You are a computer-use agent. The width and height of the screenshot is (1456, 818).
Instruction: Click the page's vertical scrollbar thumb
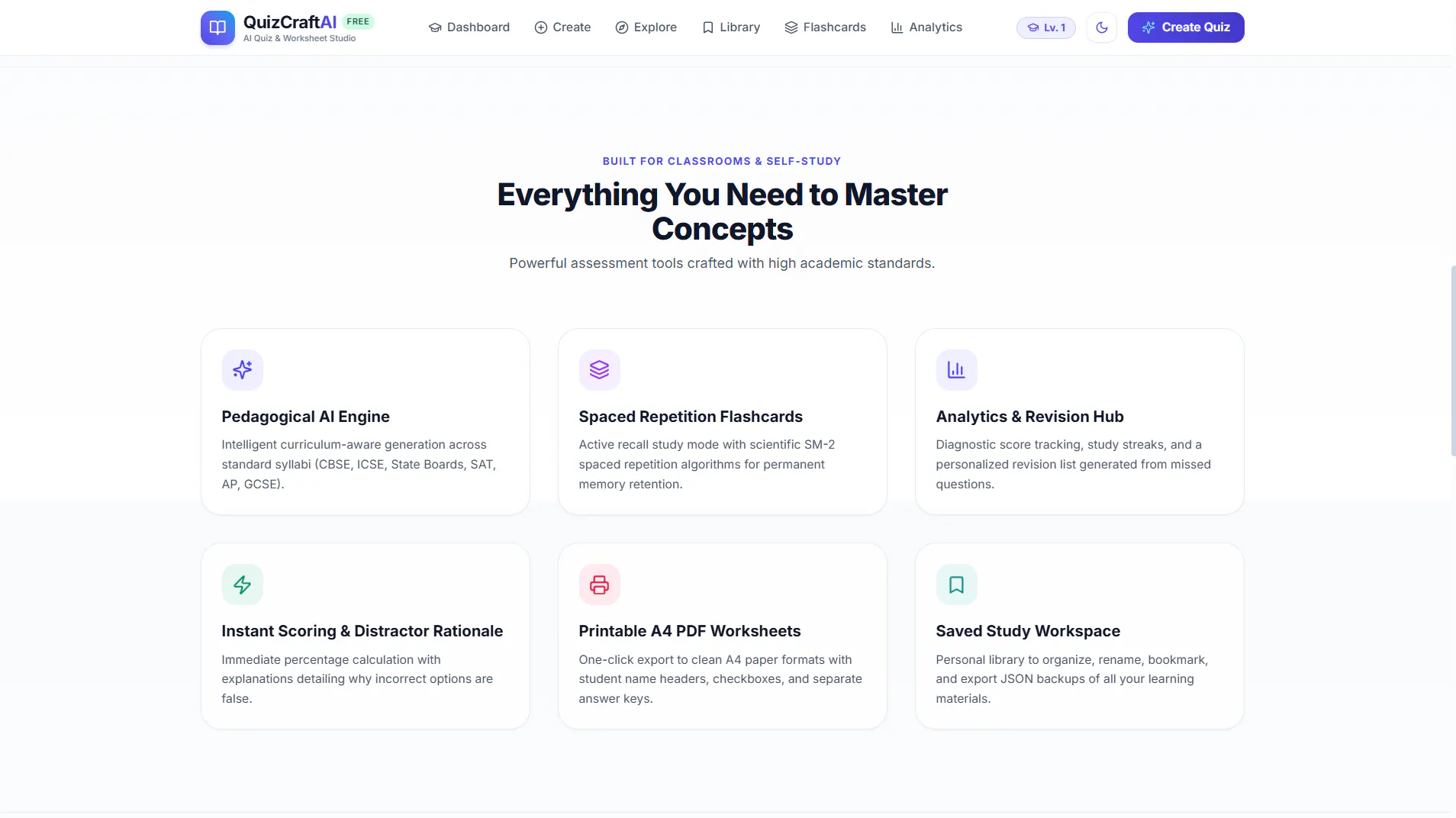pos(1453,361)
